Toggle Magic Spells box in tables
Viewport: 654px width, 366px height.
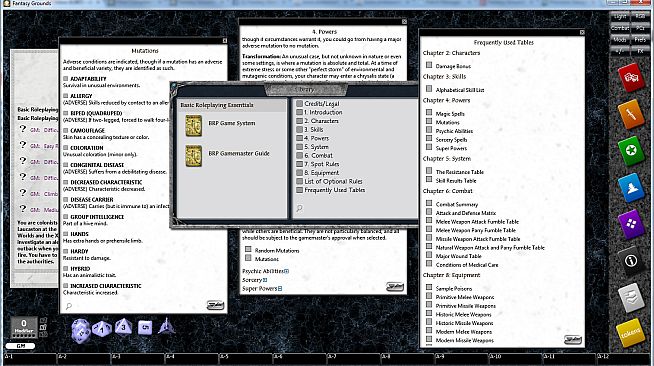tap(429, 113)
